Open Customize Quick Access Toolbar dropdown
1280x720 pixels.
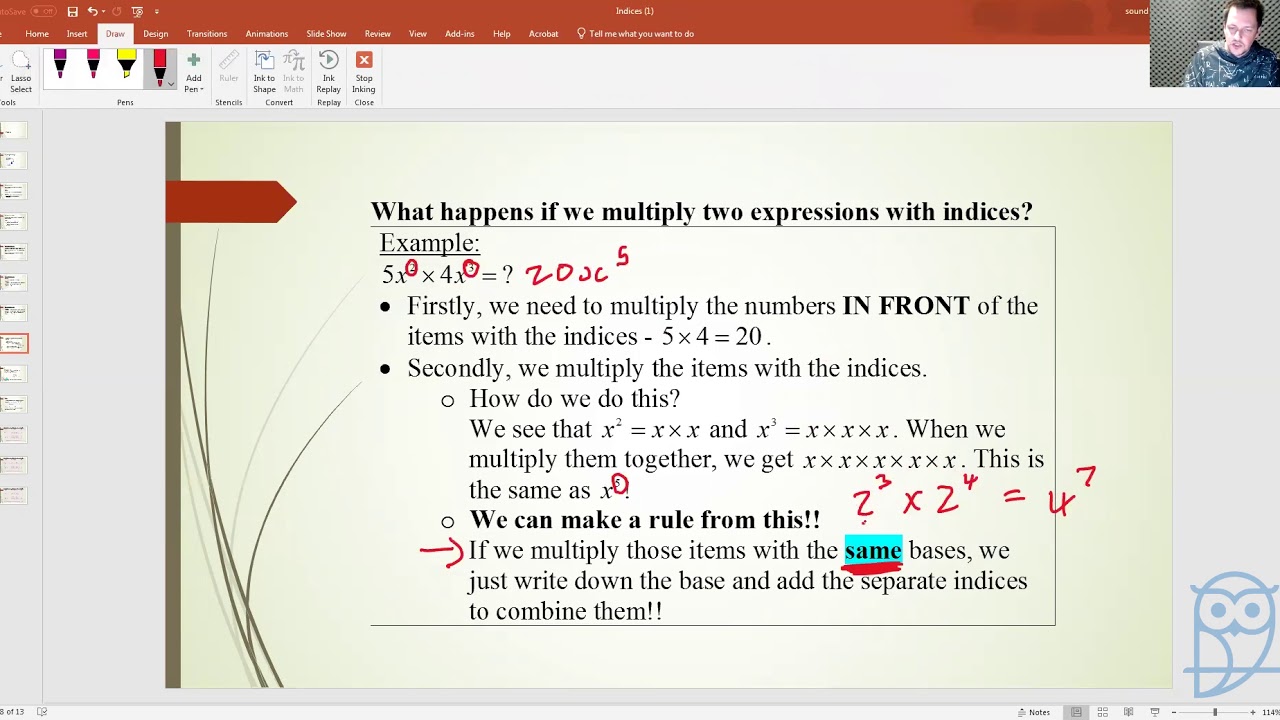(x=157, y=11)
